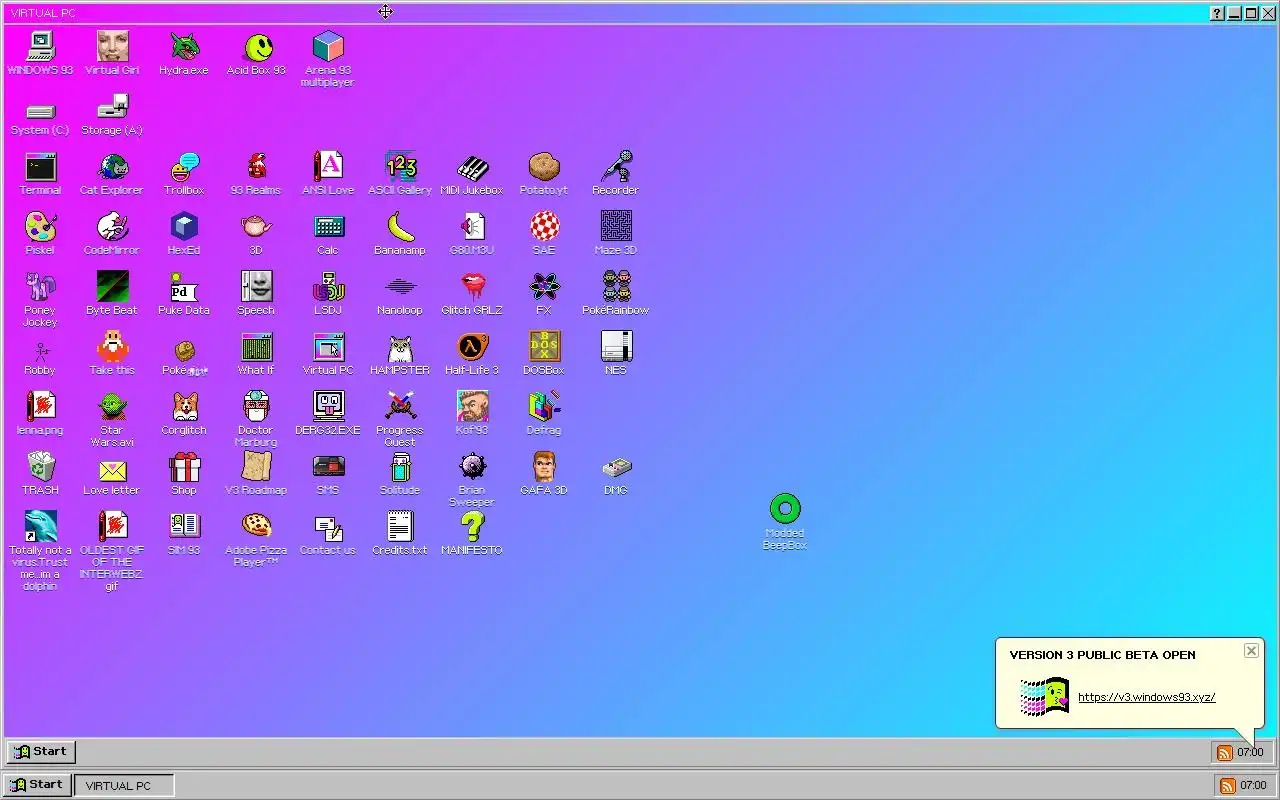Open the CodeMirror editor icon

tap(112, 234)
